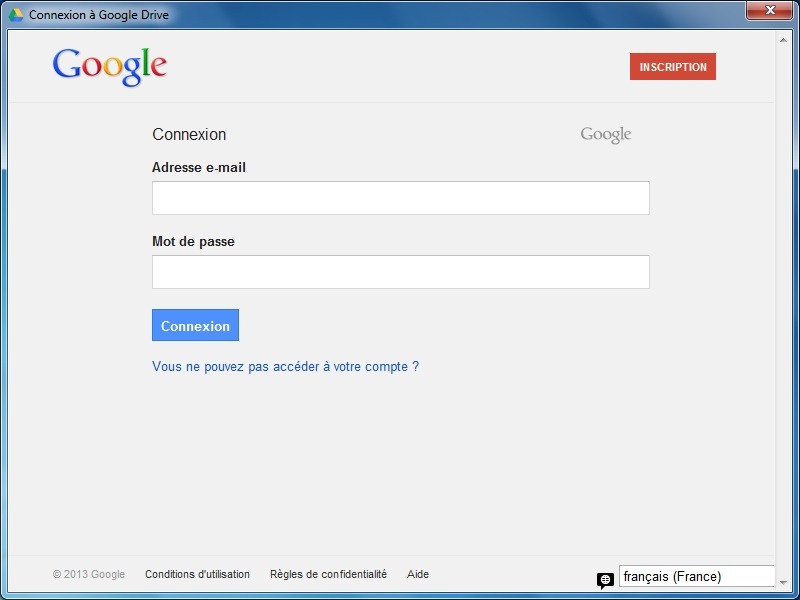Open the Conditions d'utilisation link

coord(197,575)
